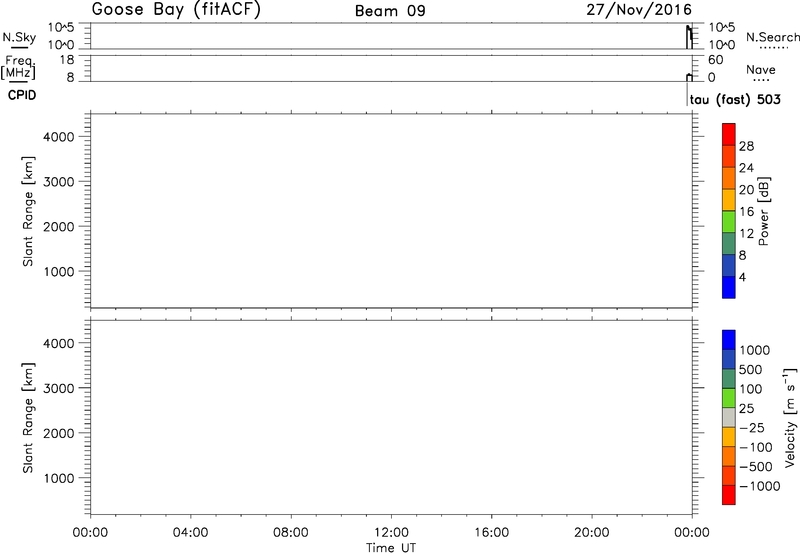800x554 pixels.
Task: Pick the orange Power swatch between 20 and 24
Action: [x=729, y=178]
